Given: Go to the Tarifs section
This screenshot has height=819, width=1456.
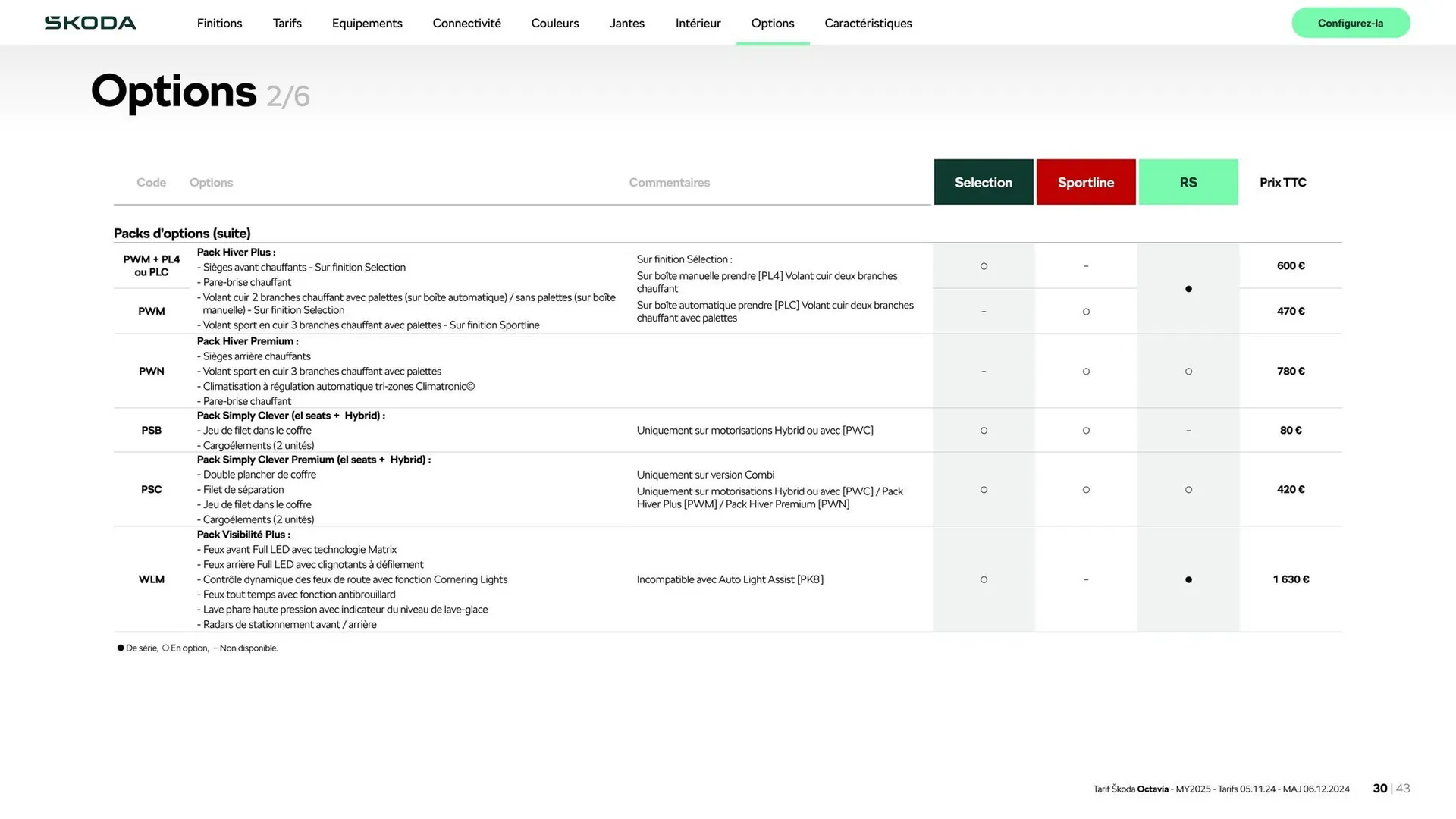Looking at the screenshot, I should coord(287,24).
